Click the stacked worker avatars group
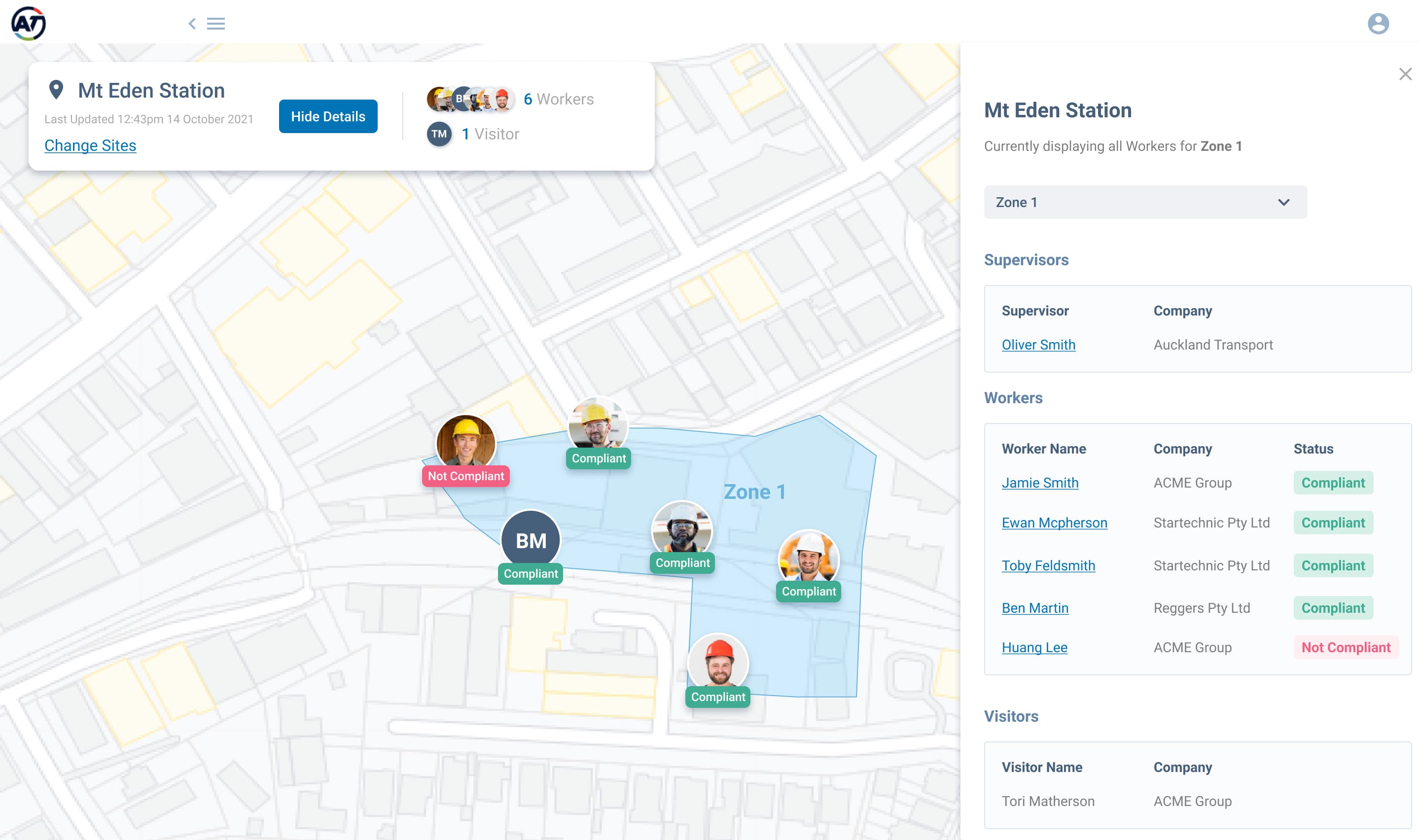 [470, 99]
